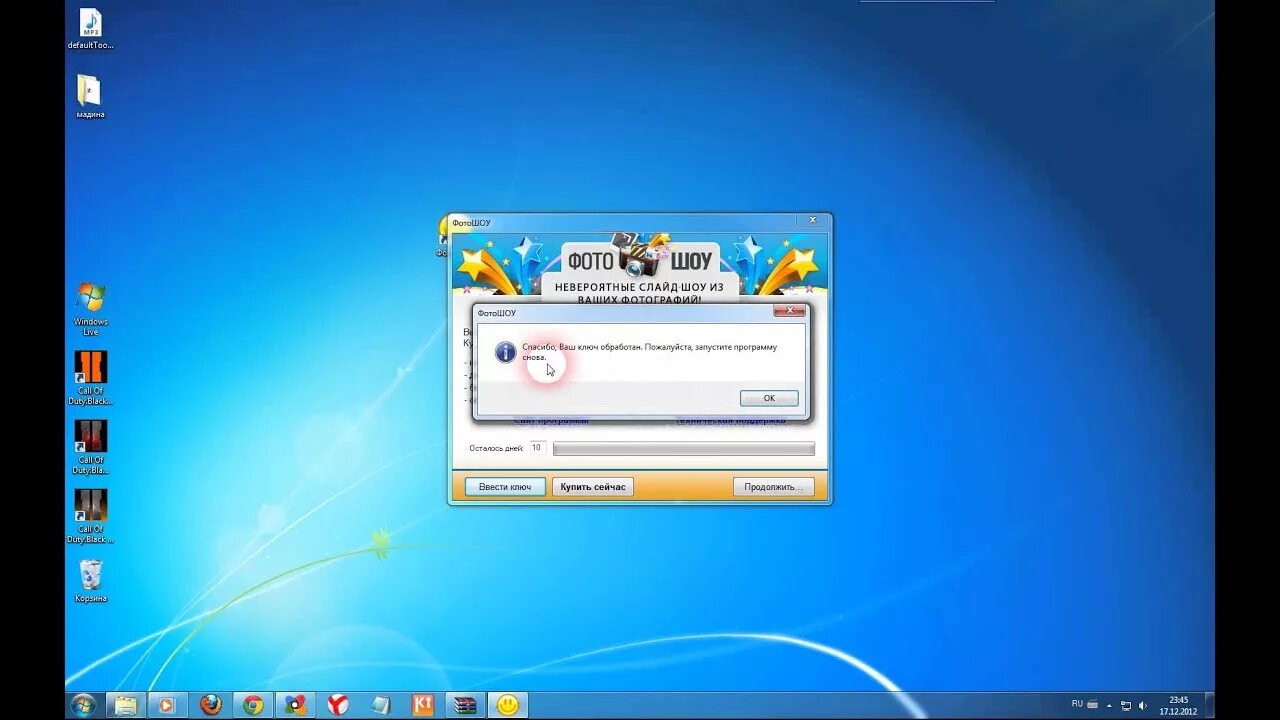Open second Call Of Duty shortcut
Viewport: 1280px width, 720px height.
pos(90,447)
